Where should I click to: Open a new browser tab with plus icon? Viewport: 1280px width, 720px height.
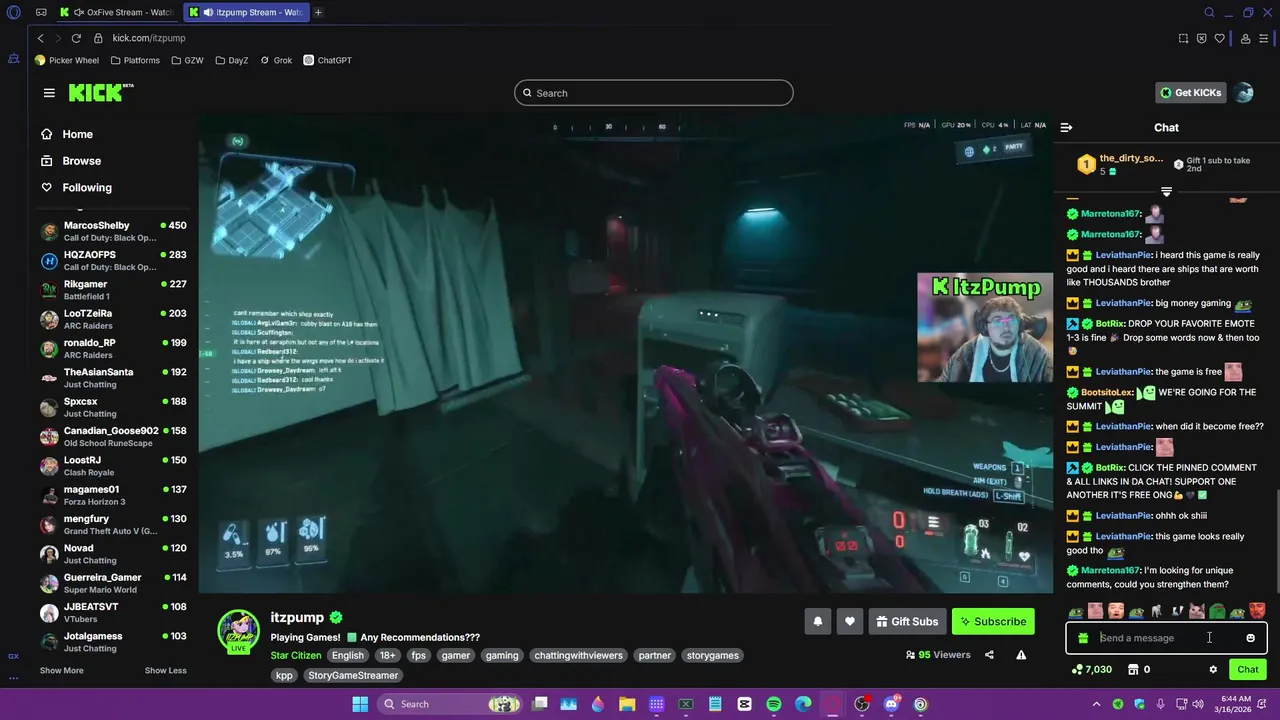click(x=318, y=12)
